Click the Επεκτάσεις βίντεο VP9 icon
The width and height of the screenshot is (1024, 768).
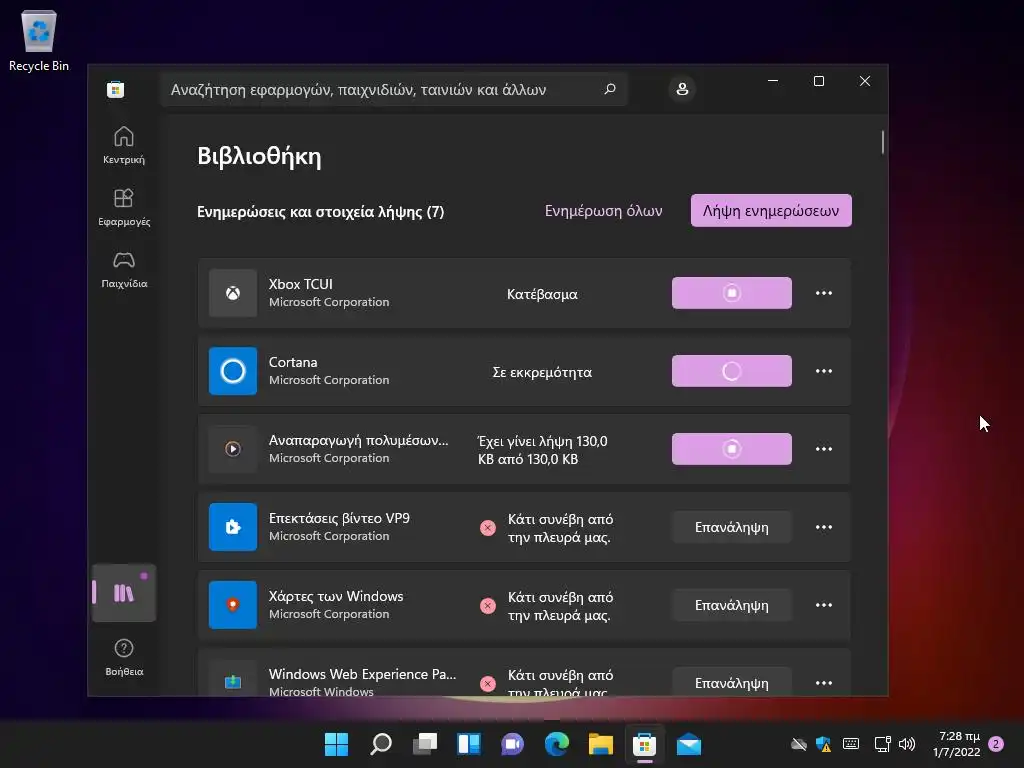pyautogui.click(x=232, y=527)
